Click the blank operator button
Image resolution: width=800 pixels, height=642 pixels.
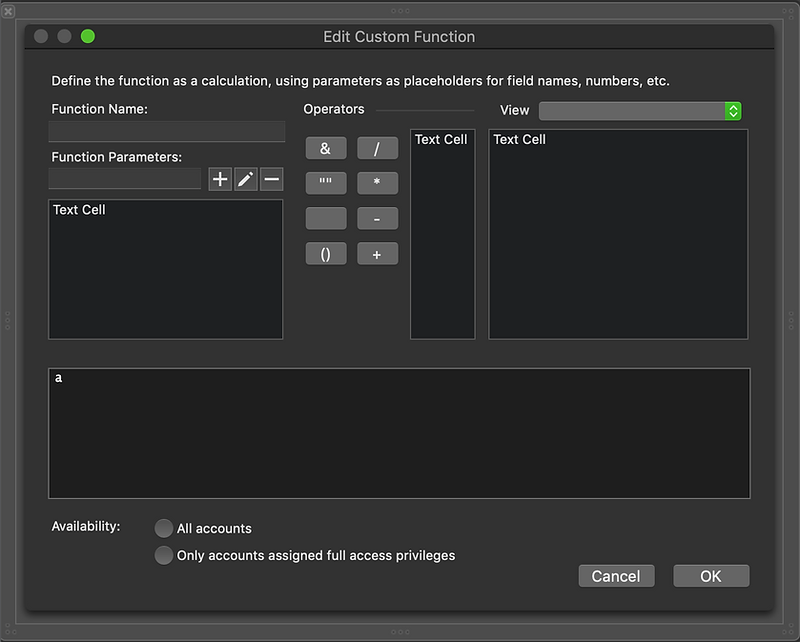[326, 218]
